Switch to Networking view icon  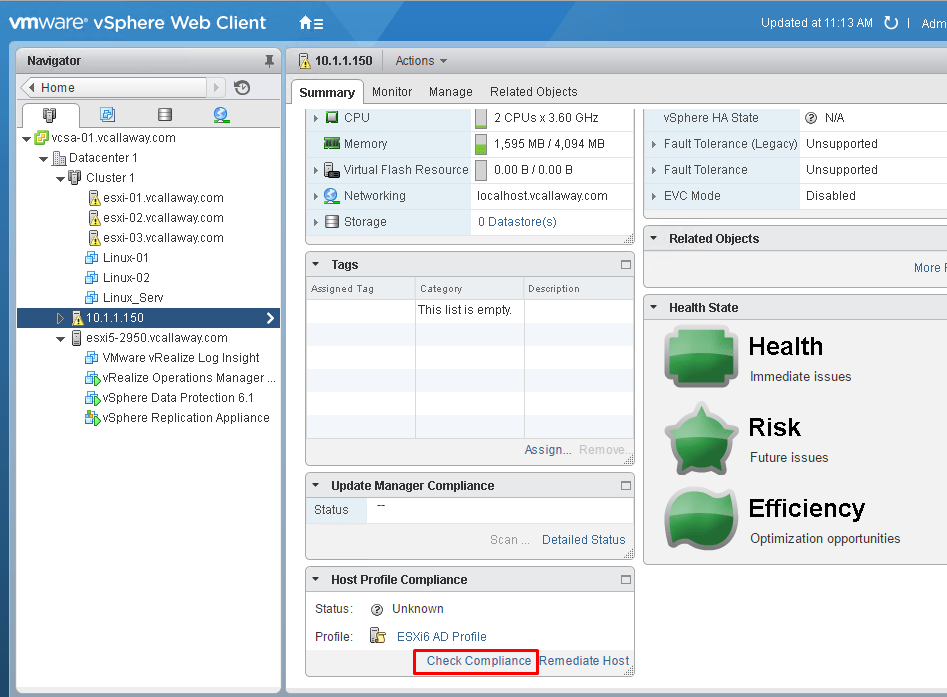[x=222, y=114]
